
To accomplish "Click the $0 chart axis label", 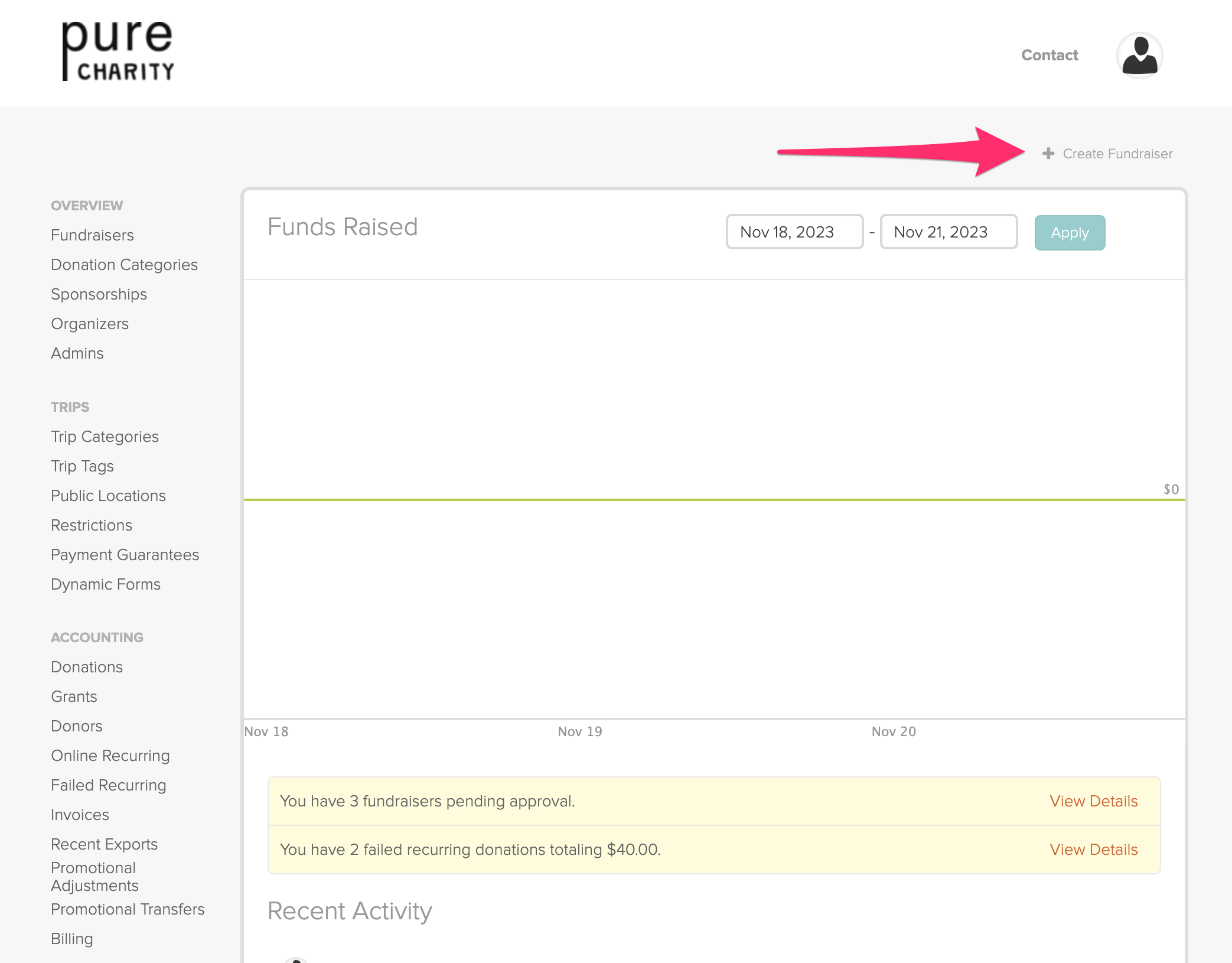I will pos(1171,489).
